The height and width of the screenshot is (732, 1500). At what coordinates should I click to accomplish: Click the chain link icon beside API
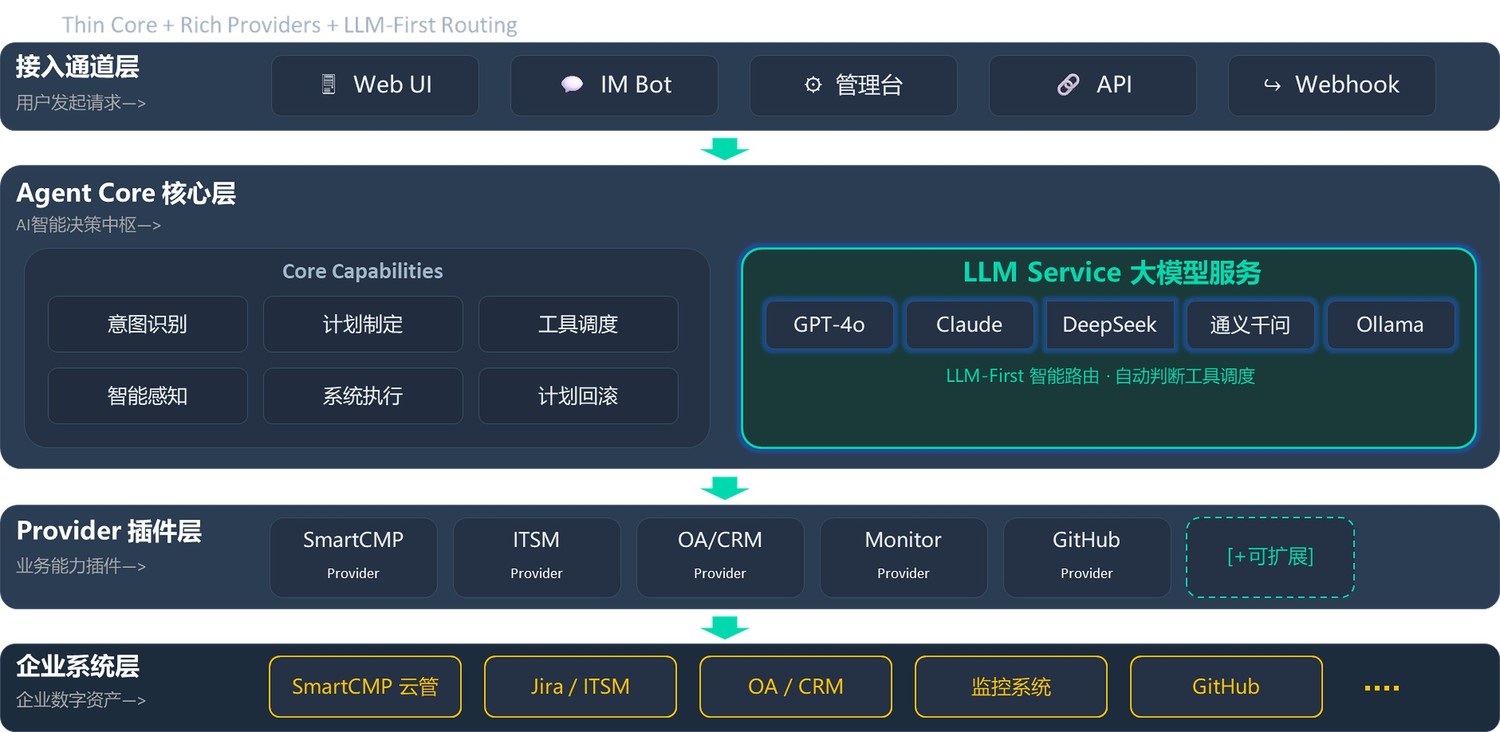click(x=1068, y=85)
